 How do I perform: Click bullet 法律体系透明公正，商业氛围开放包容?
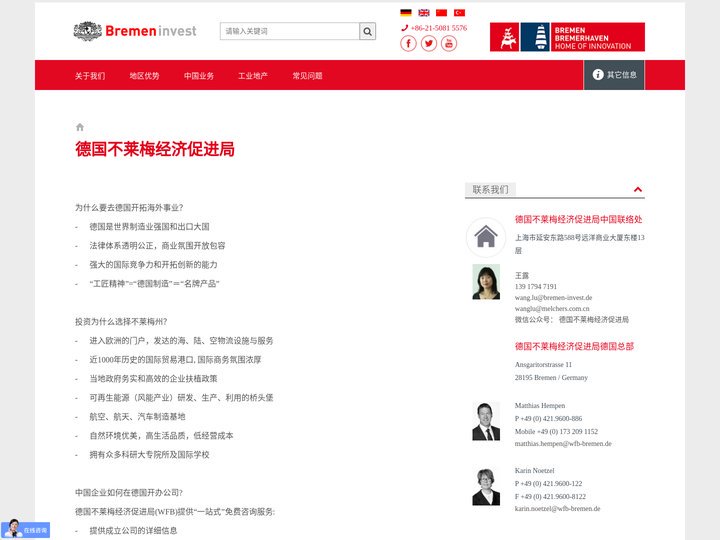click(158, 246)
